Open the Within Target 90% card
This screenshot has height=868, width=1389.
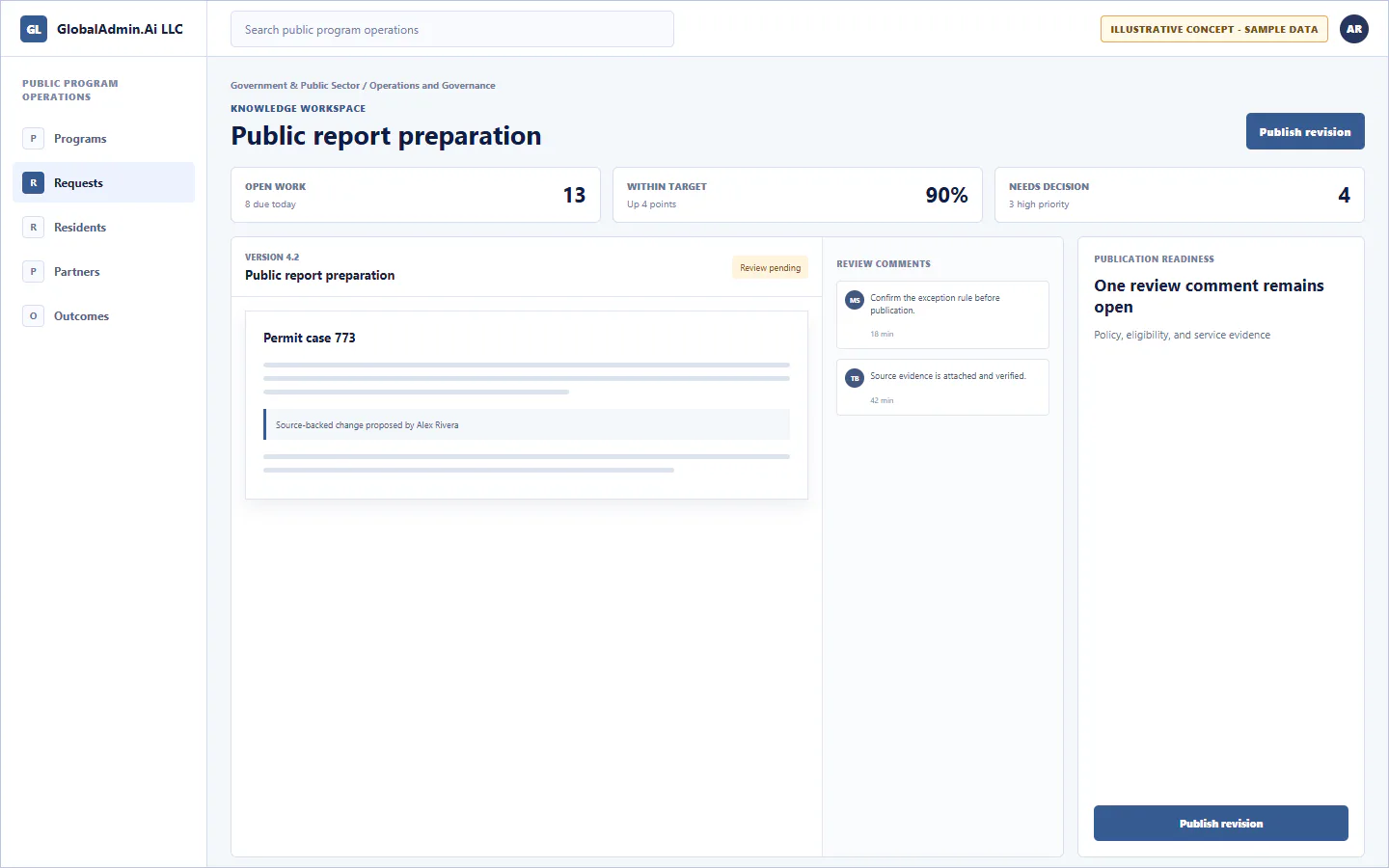click(798, 195)
